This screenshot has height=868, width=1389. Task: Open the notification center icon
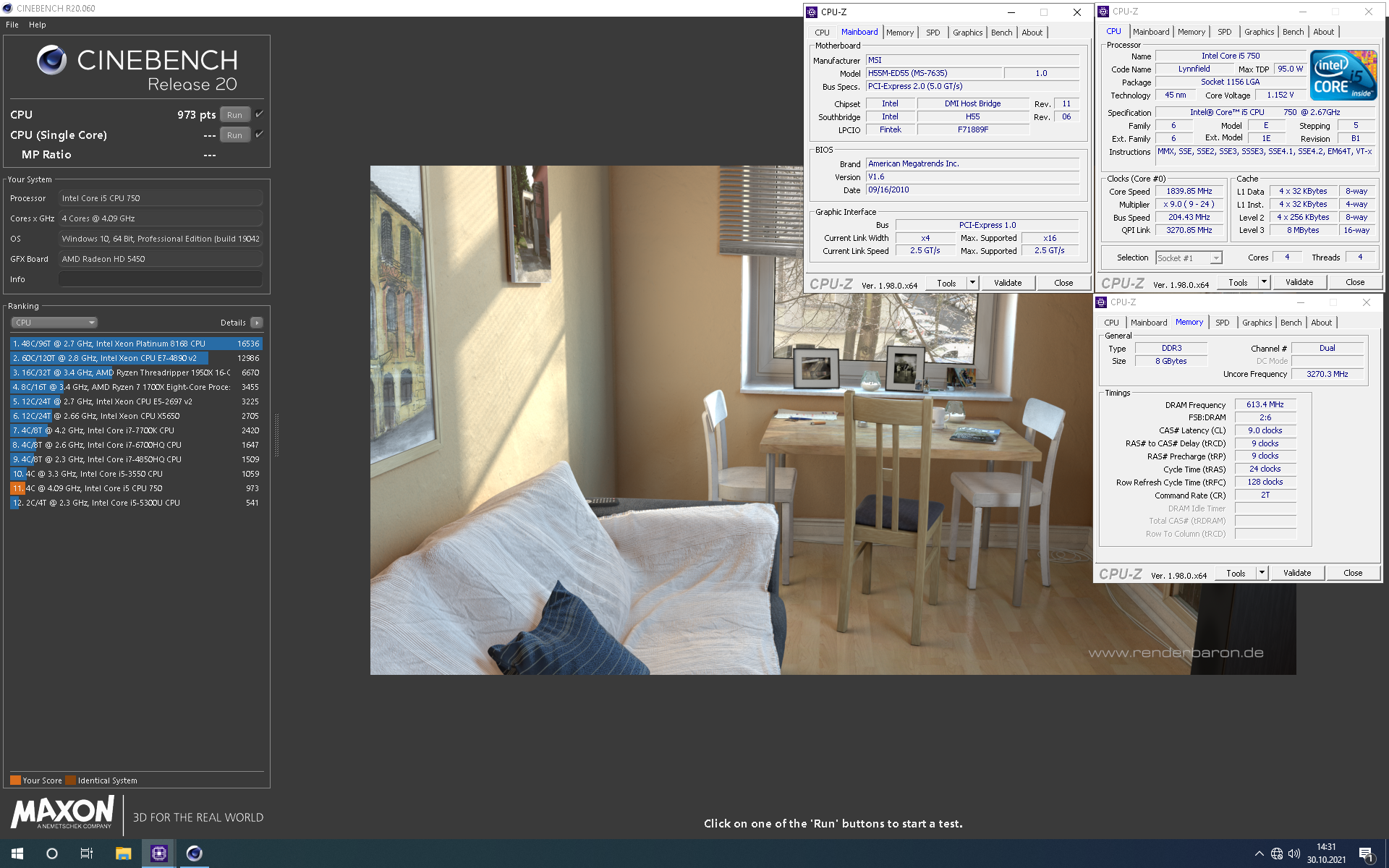pyautogui.click(x=1366, y=854)
